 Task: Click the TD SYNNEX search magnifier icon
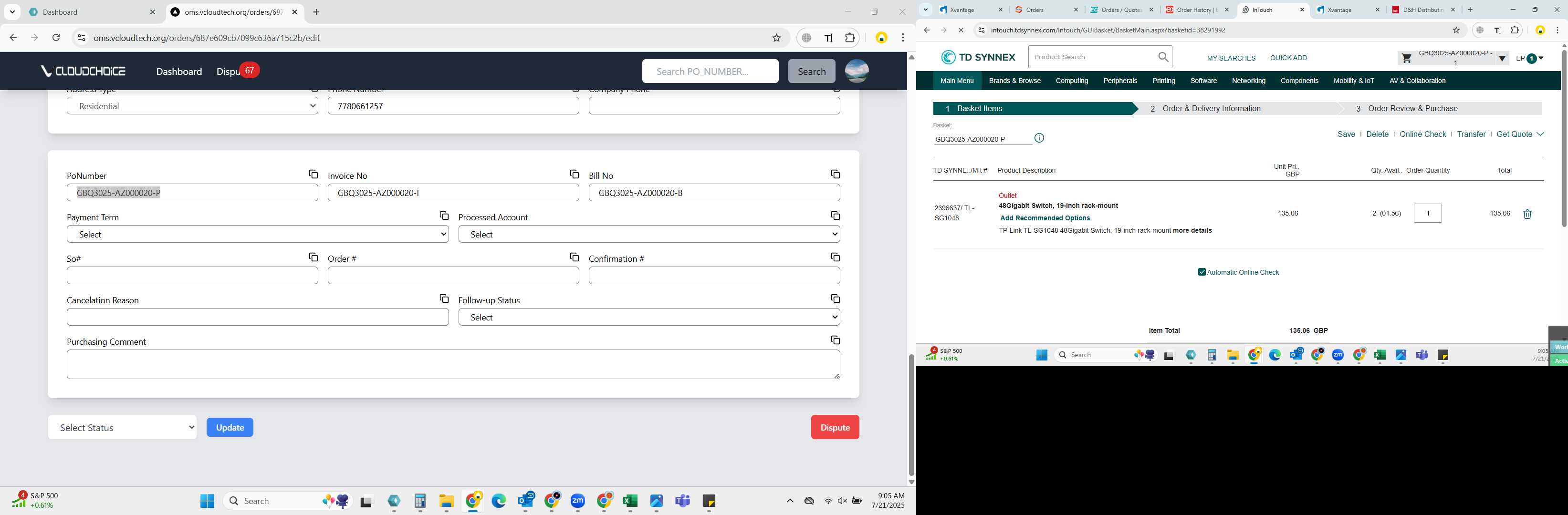coord(1162,57)
